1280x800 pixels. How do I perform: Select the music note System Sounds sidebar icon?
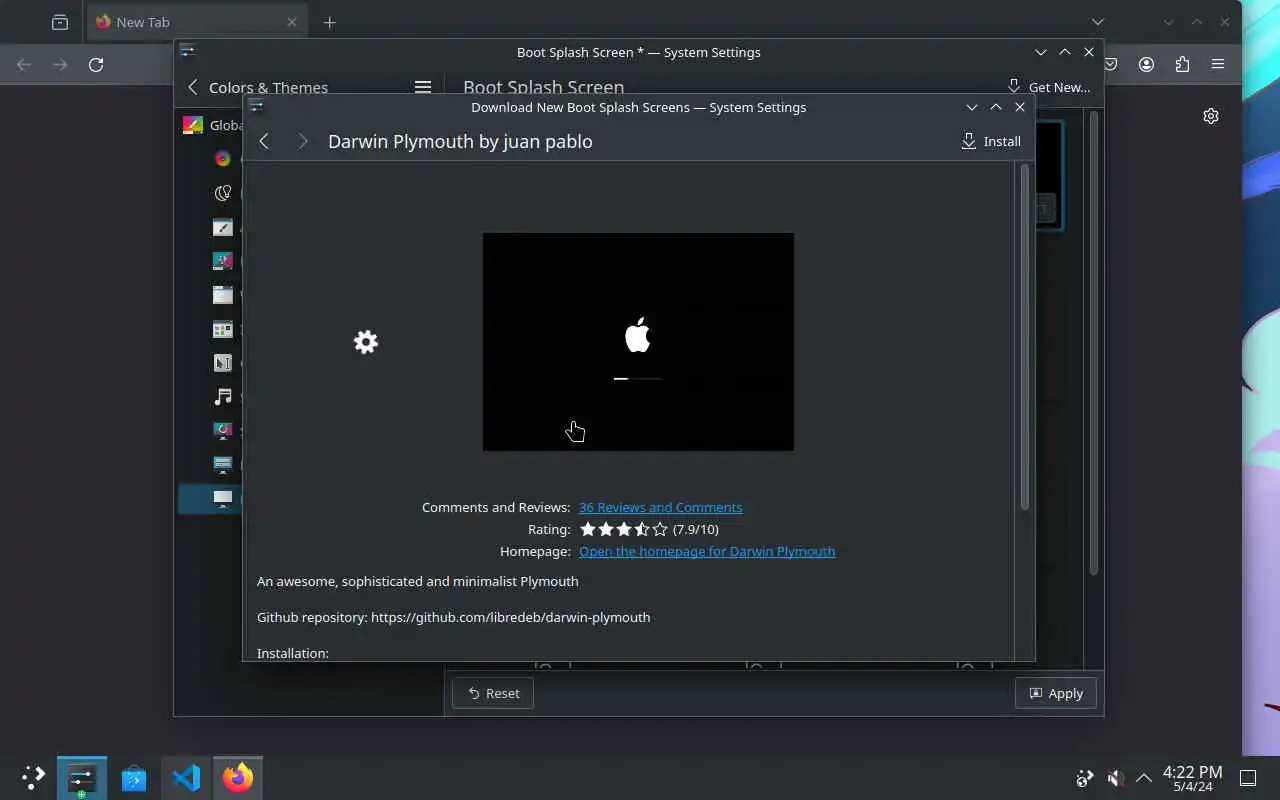[x=223, y=397]
